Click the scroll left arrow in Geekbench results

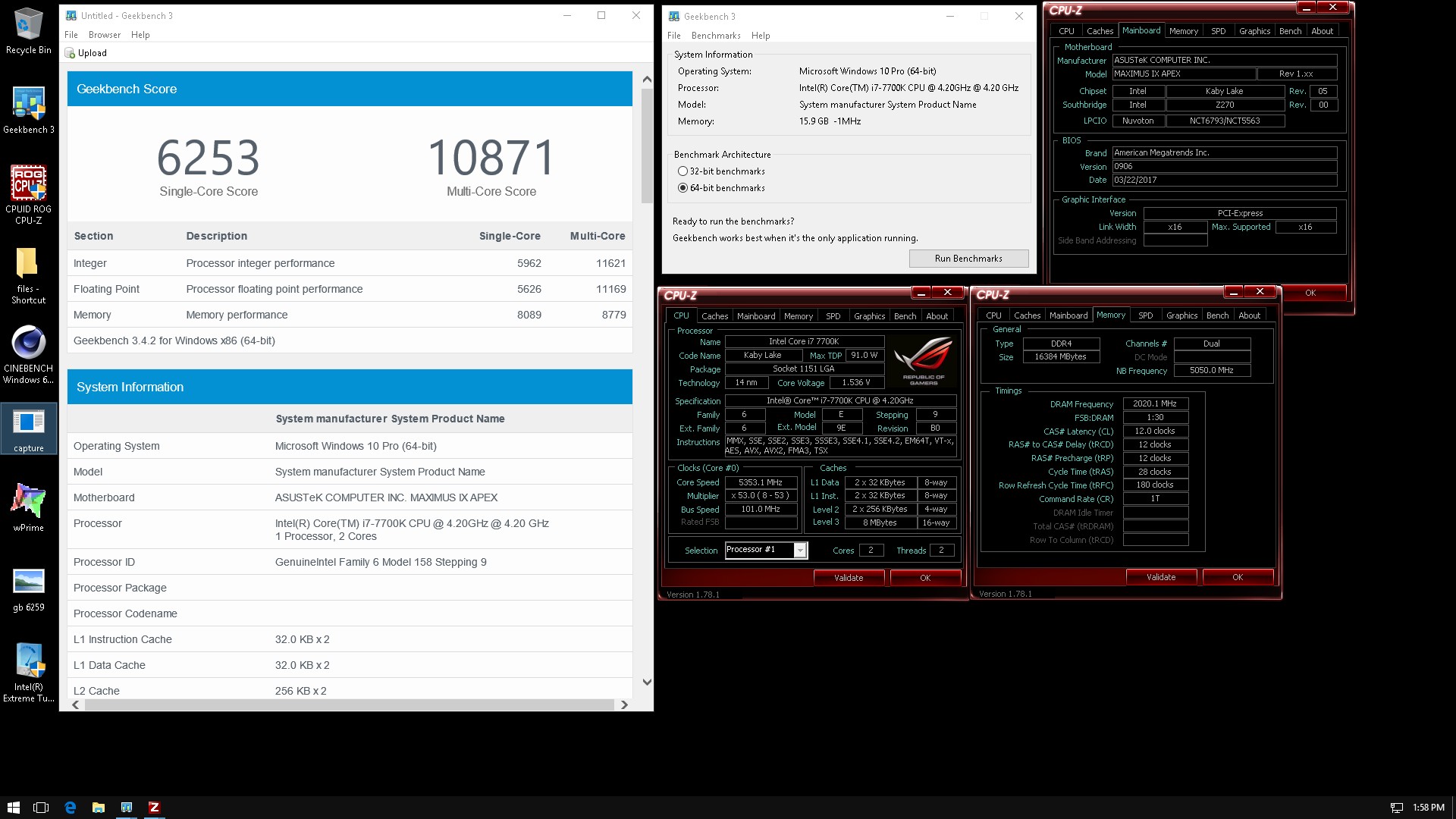[76, 704]
